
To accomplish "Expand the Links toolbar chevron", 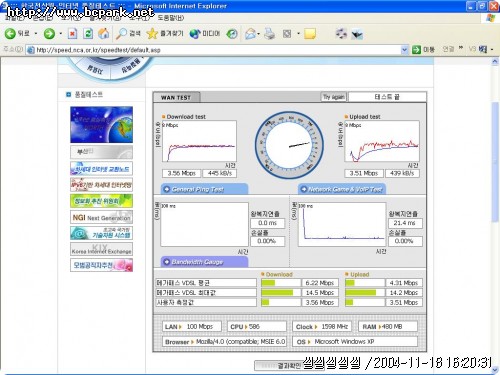I will pyautogui.click(x=461, y=48).
